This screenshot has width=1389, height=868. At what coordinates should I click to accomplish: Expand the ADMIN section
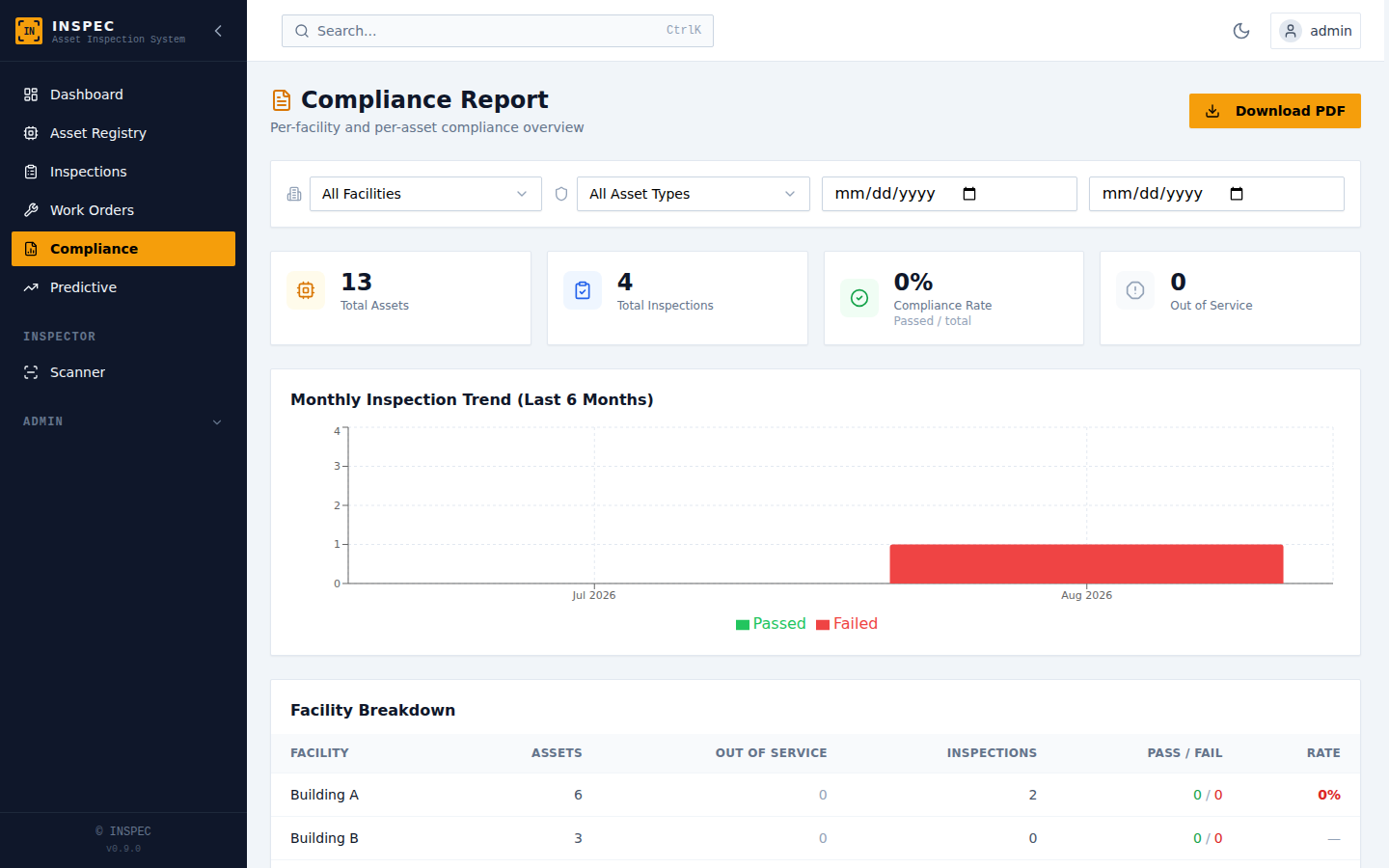[x=123, y=421]
